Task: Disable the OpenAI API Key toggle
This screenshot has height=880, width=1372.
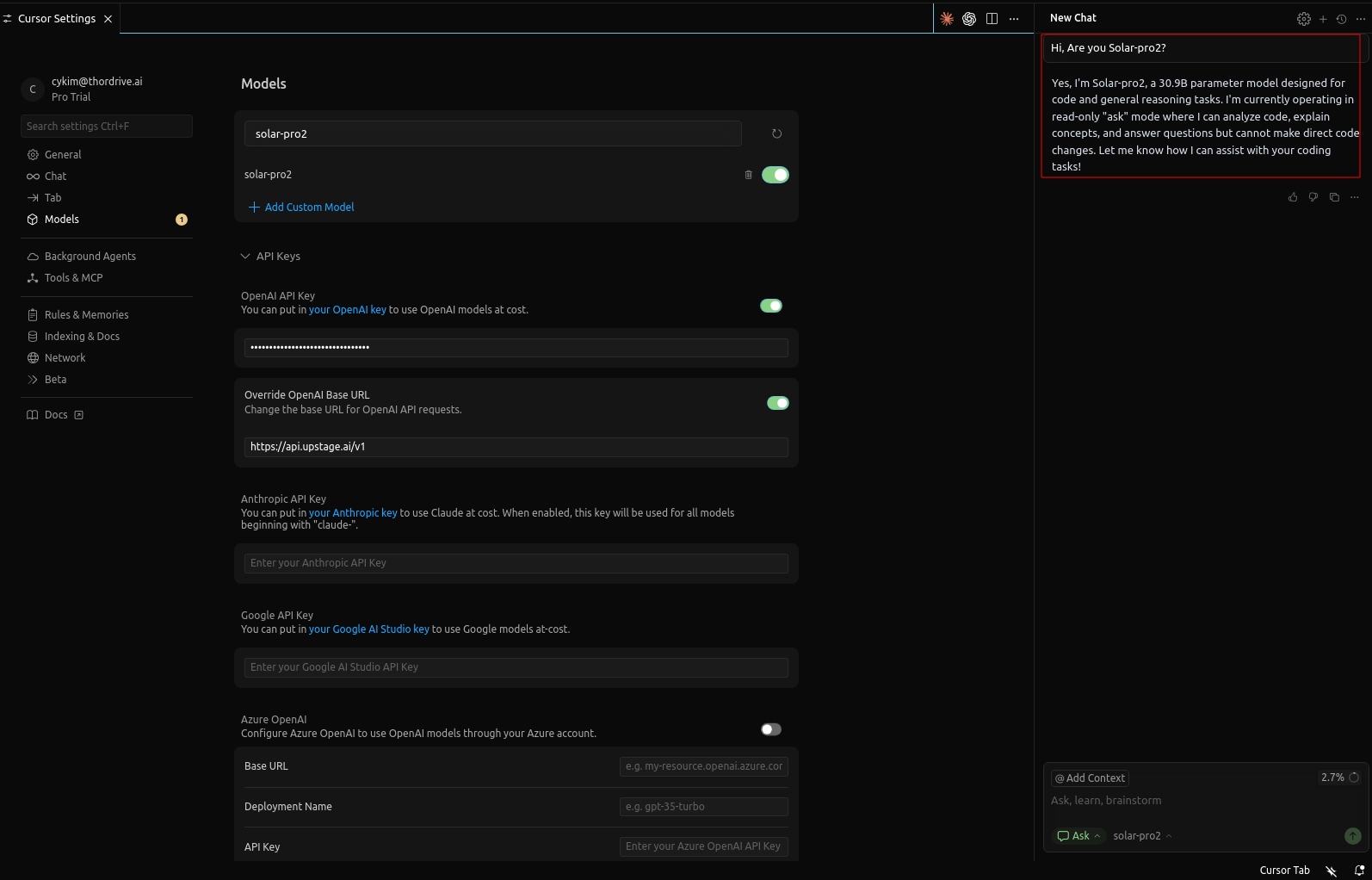Action: pos(771,306)
